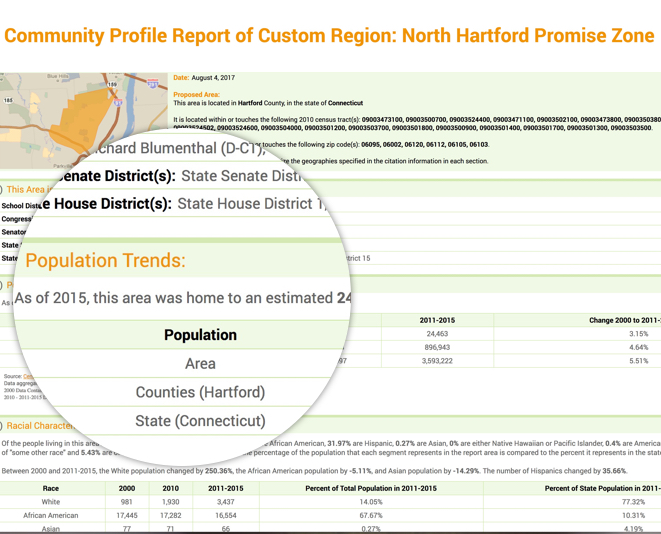
Task: Click African American value 17,282
Action: coord(170,515)
